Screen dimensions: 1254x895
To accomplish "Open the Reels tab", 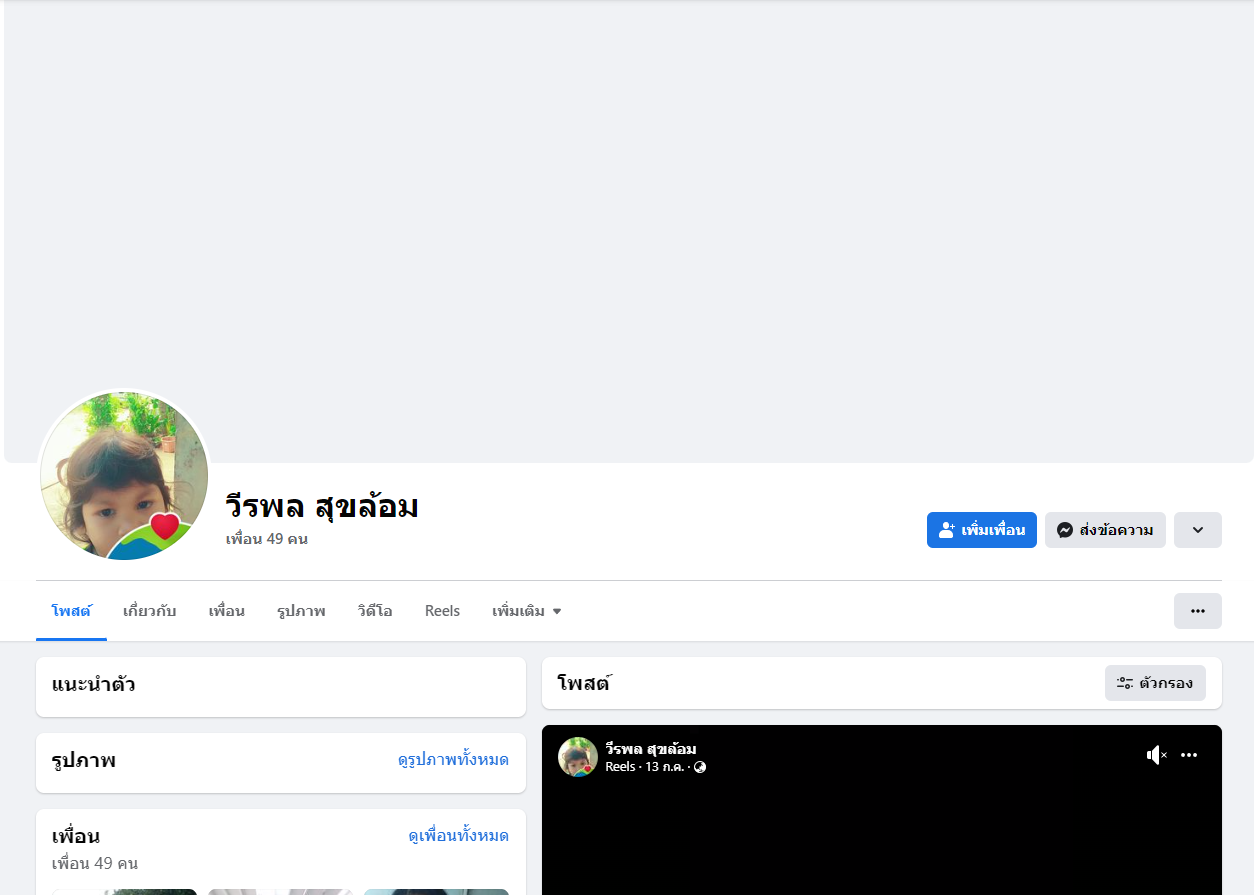I will click(442, 611).
